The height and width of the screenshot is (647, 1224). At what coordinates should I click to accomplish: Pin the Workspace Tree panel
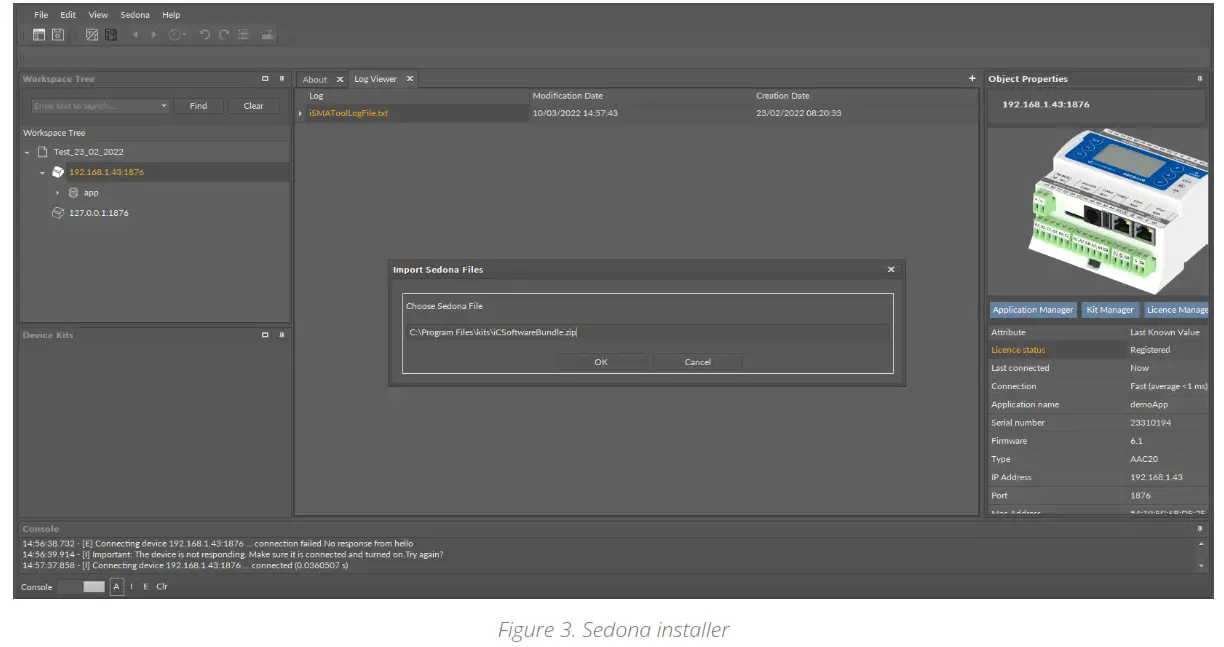[282, 79]
